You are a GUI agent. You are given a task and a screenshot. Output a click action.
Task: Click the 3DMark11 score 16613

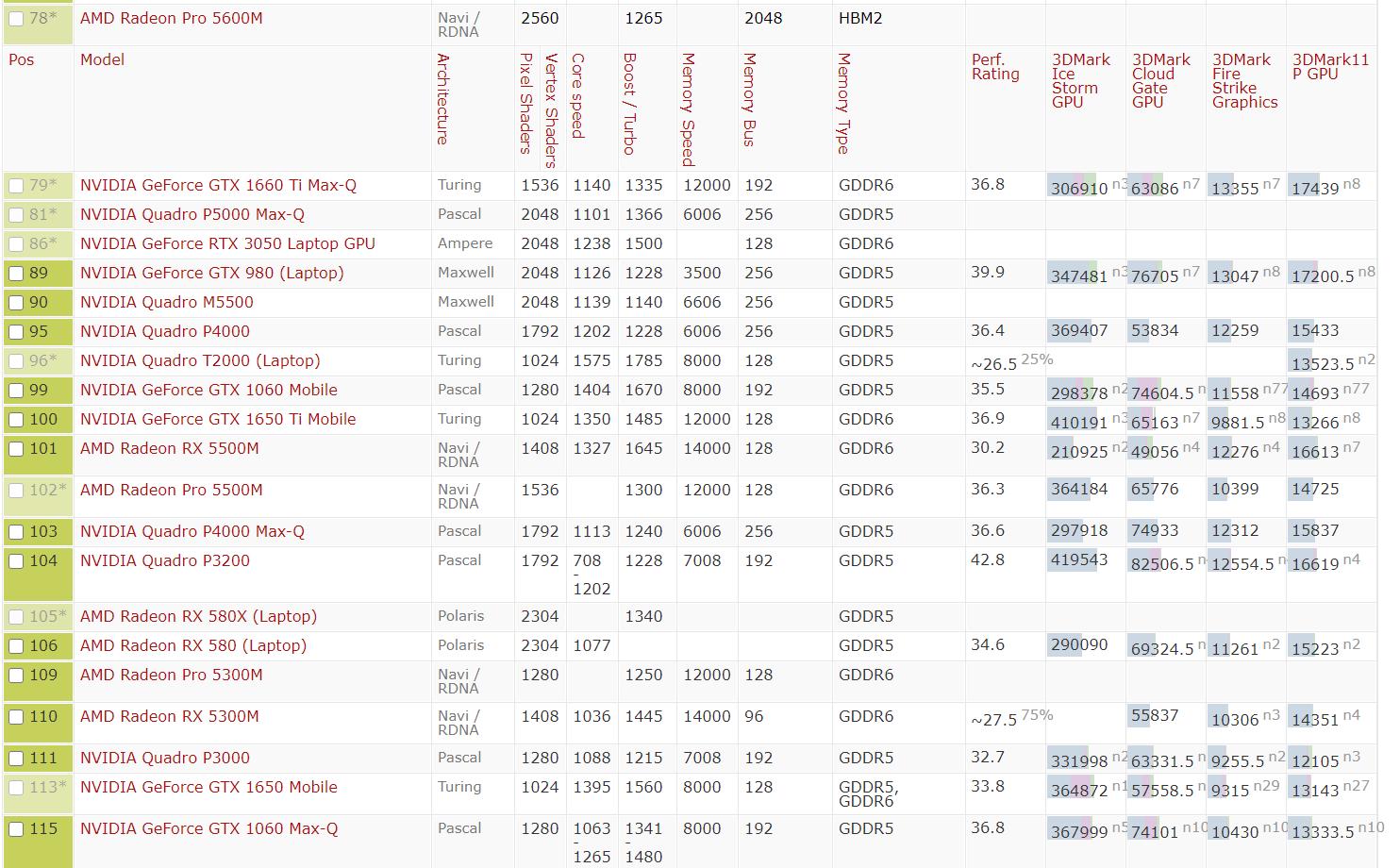(1315, 452)
